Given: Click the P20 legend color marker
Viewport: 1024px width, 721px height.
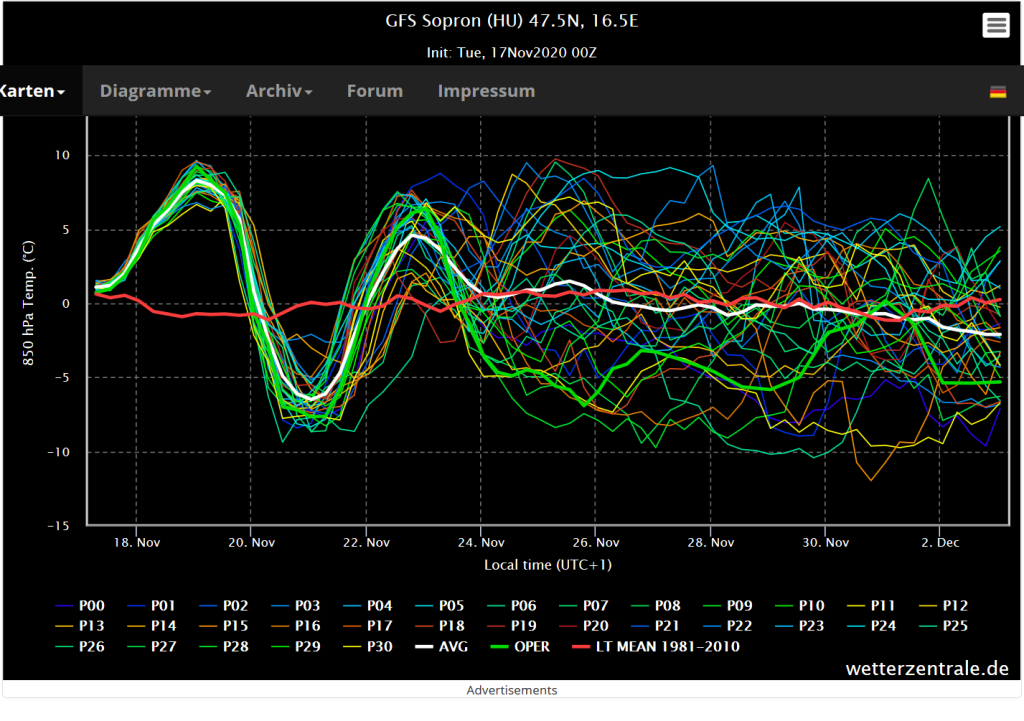Looking at the screenshot, I should [569, 625].
